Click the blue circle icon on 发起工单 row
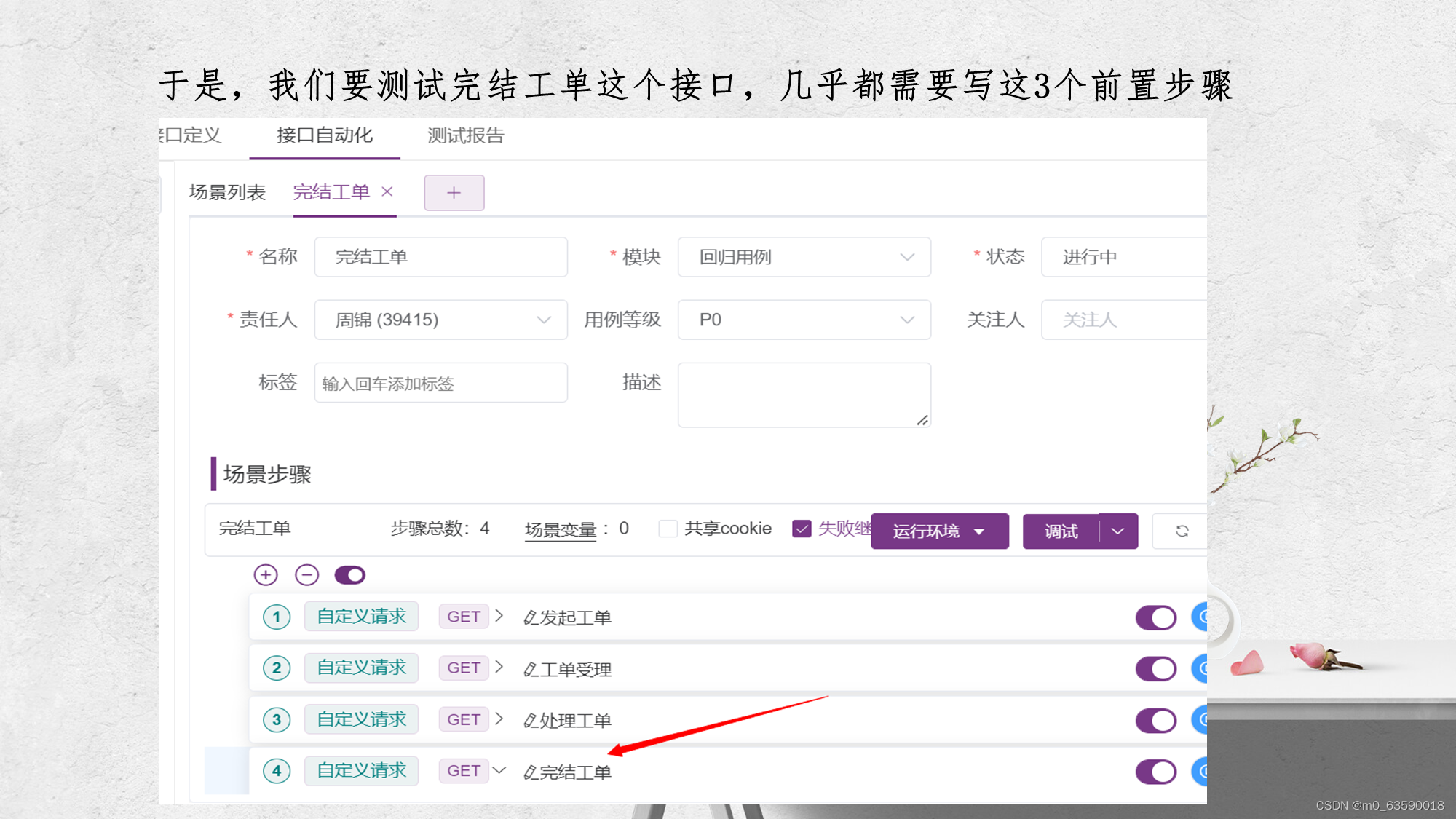The height and width of the screenshot is (819, 1456). pos(1200,617)
